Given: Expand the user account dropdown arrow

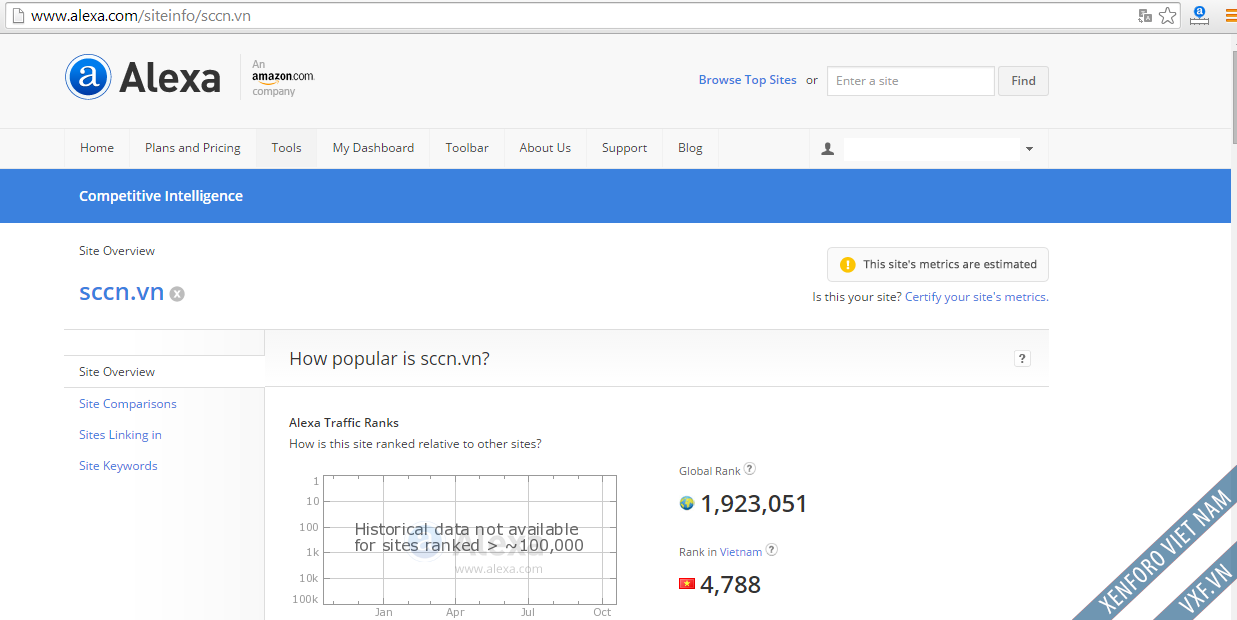Looking at the screenshot, I should point(1029,149).
